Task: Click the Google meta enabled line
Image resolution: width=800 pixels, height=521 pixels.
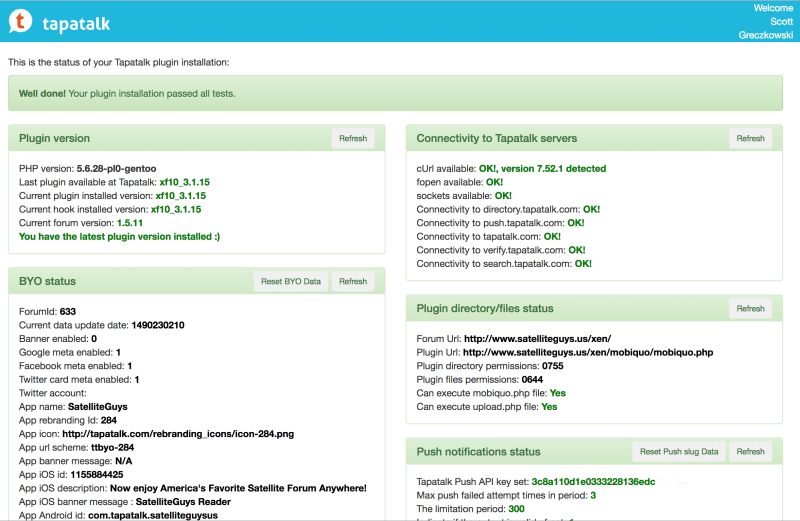Action: click(70, 352)
